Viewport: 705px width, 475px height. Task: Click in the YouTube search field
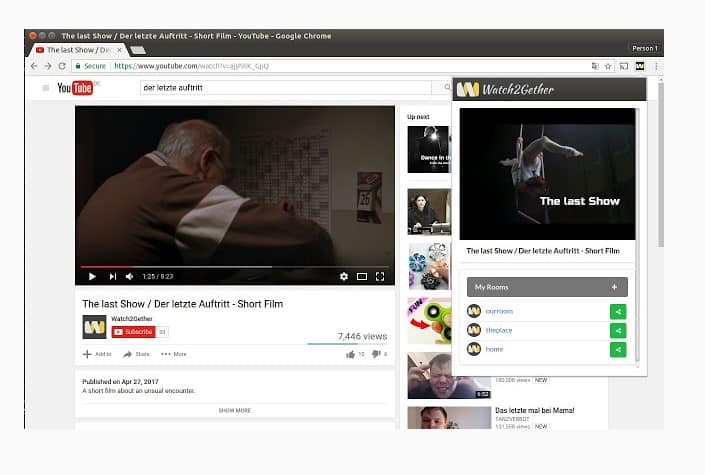[286, 88]
